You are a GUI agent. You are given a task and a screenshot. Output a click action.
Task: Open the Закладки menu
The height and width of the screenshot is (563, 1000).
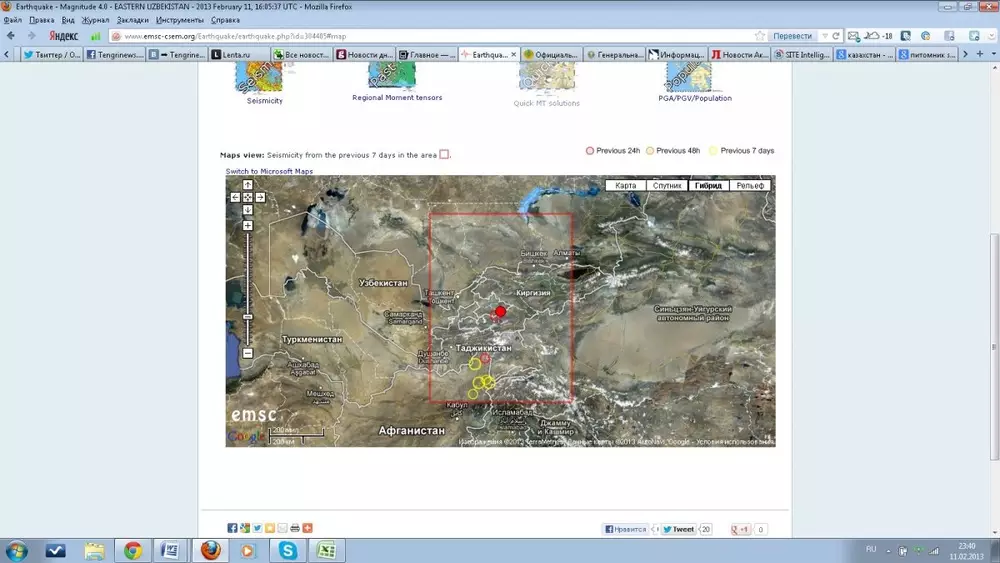coord(132,20)
